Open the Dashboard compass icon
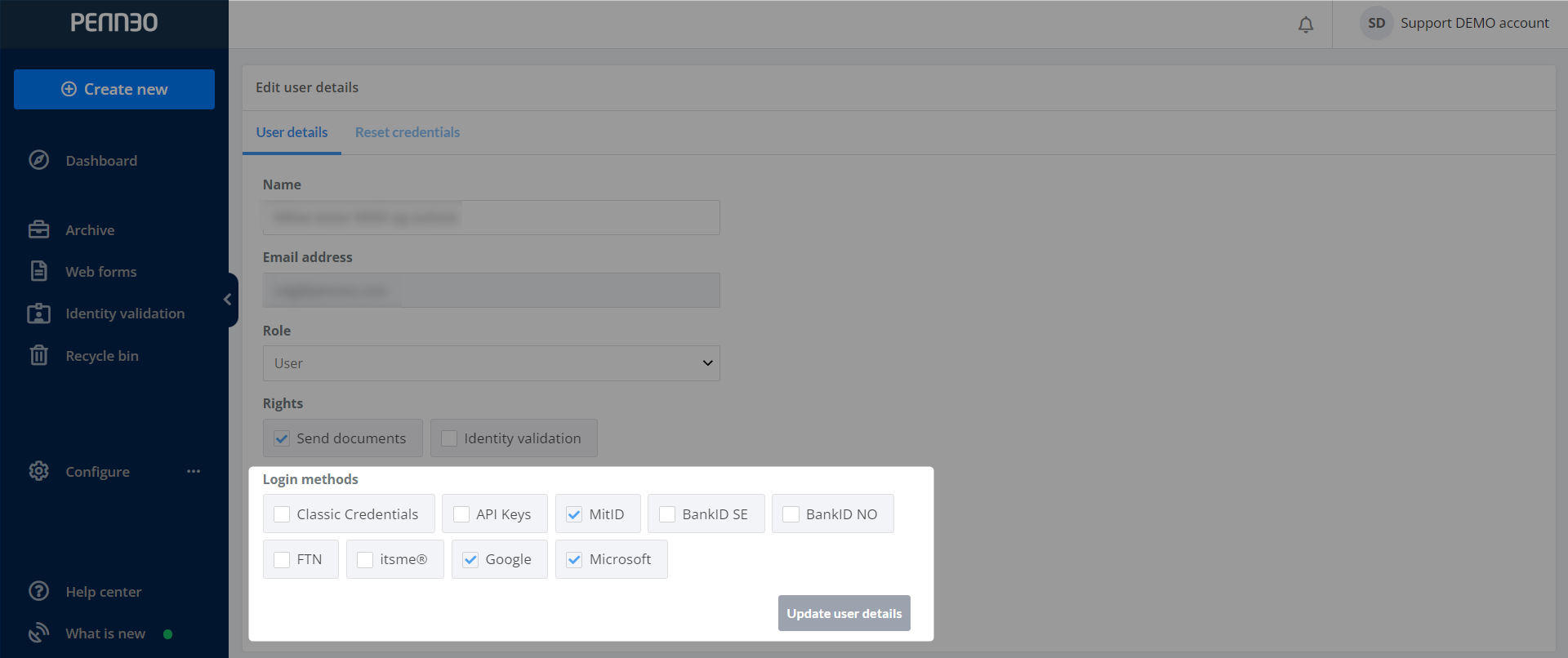Viewport: 1568px width, 658px height. pos(39,160)
